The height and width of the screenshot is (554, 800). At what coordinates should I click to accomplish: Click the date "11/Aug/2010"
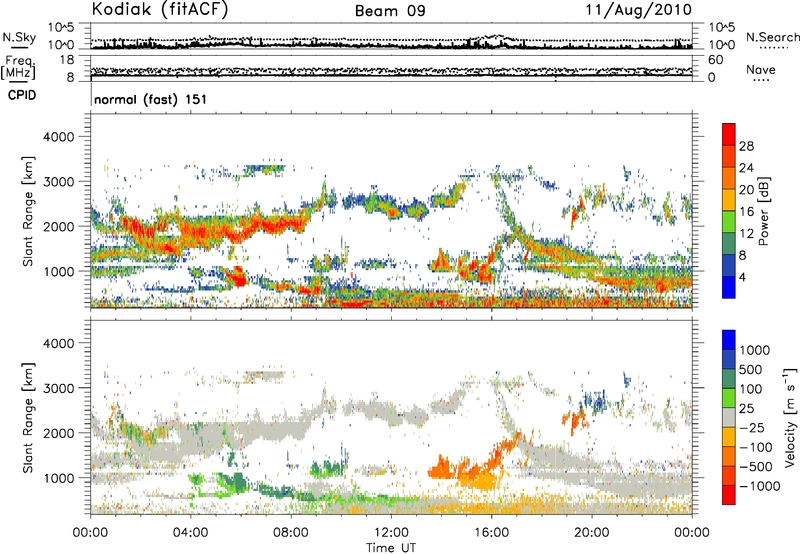coord(639,10)
